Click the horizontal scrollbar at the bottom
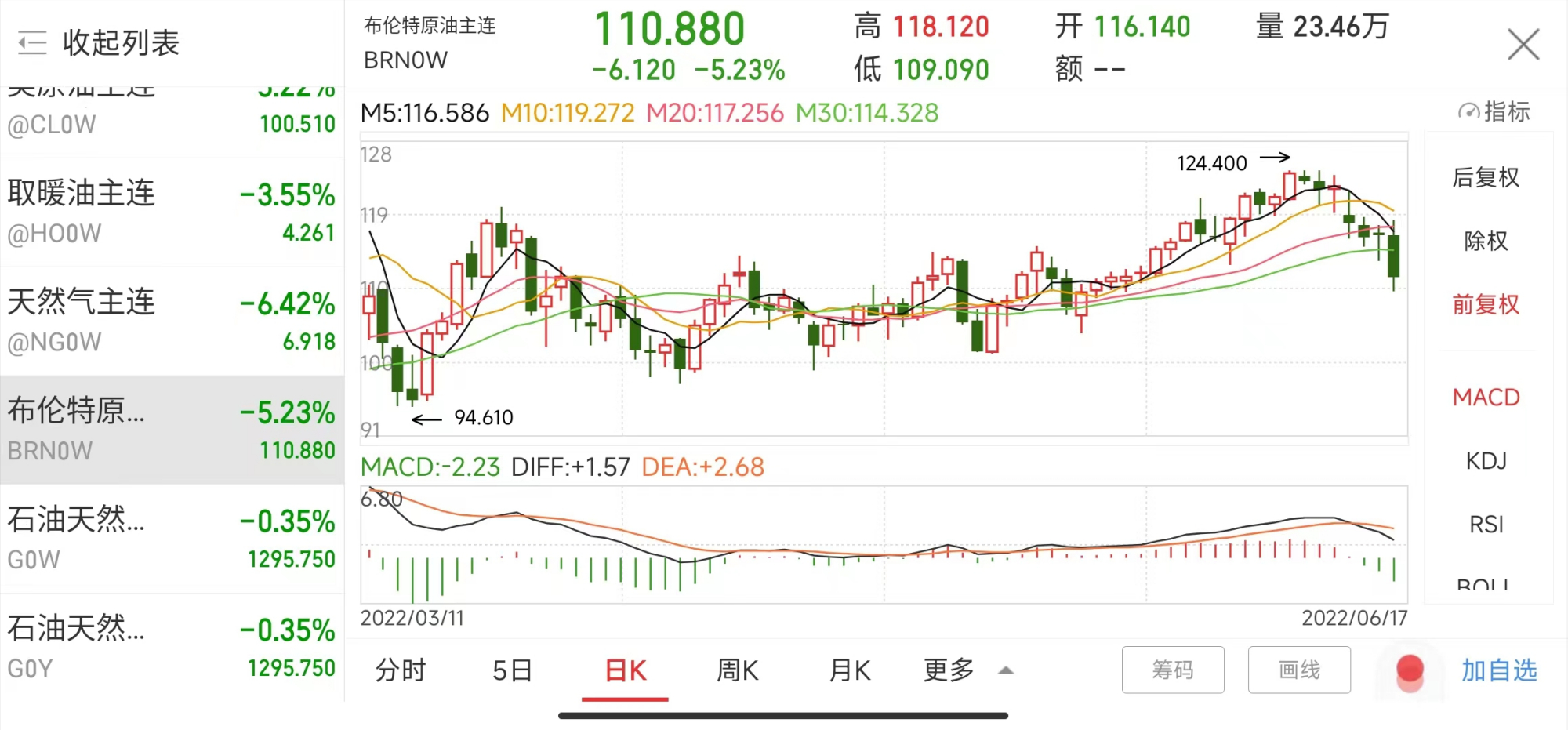 (784, 714)
